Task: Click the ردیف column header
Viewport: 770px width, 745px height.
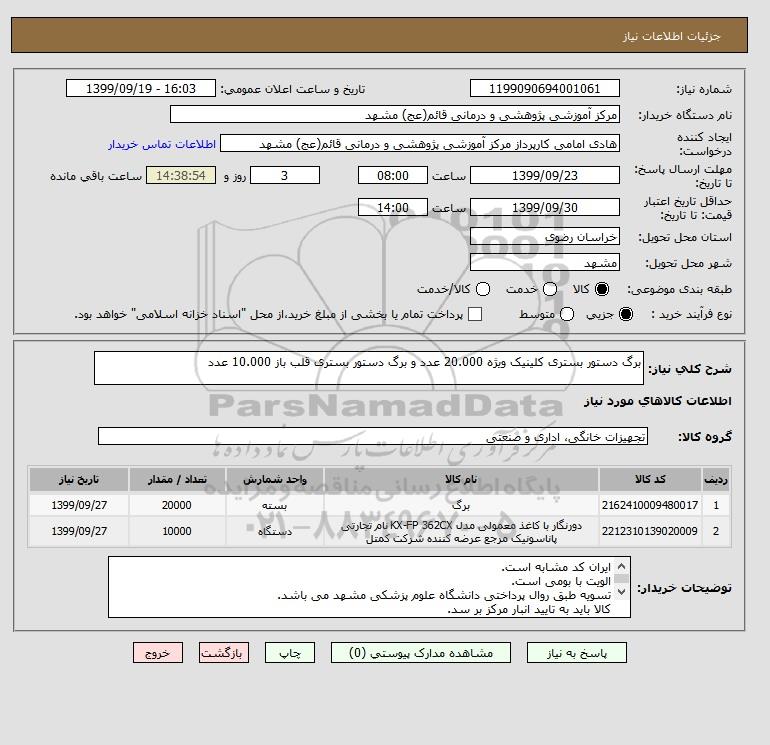Action: pos(716,479)
